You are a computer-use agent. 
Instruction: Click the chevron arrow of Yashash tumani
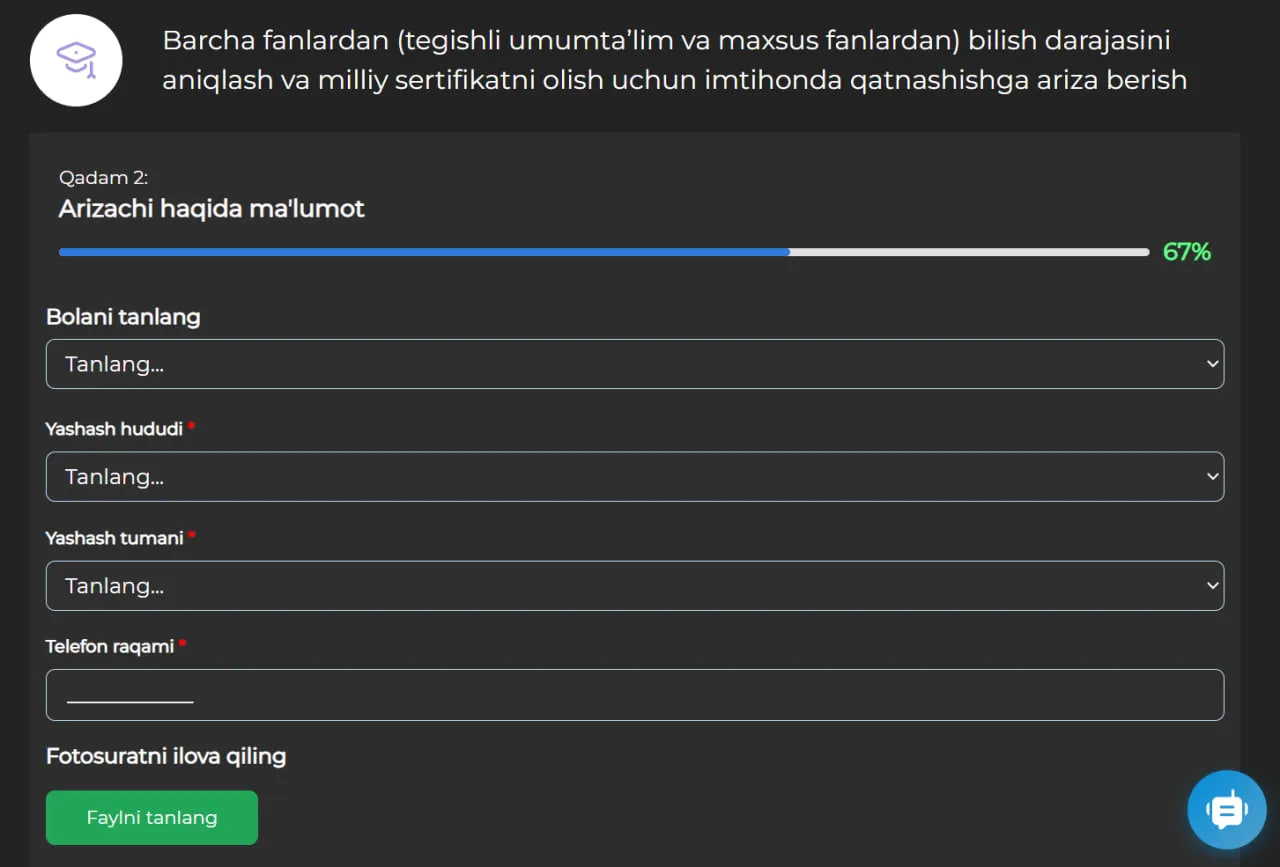point(1212,586)
